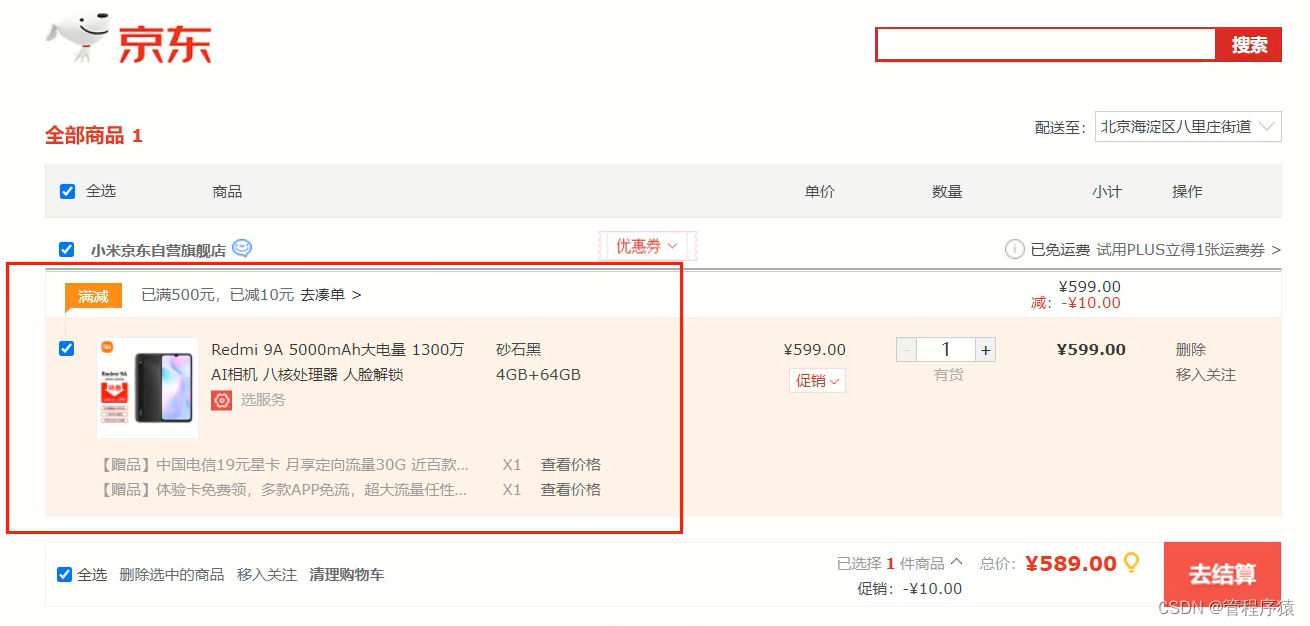Click the 选服务 link text
This screenshot has height=626, width=1310.
point(263,399)
